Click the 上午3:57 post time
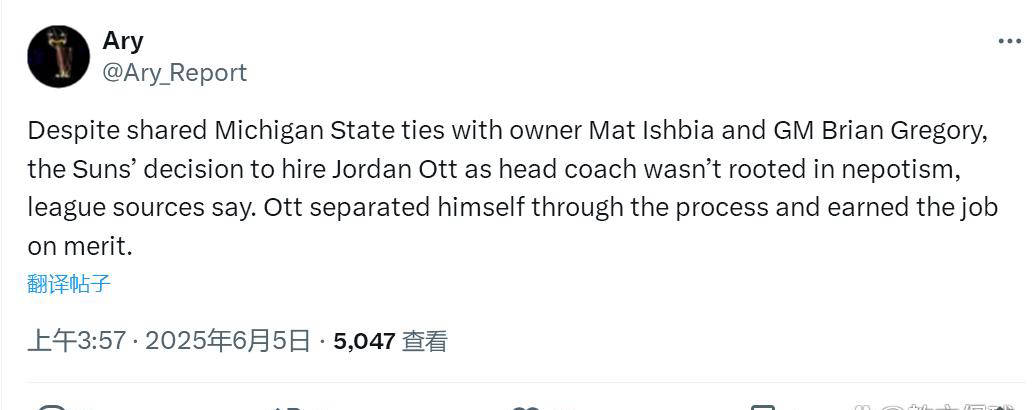 [76, 341]
